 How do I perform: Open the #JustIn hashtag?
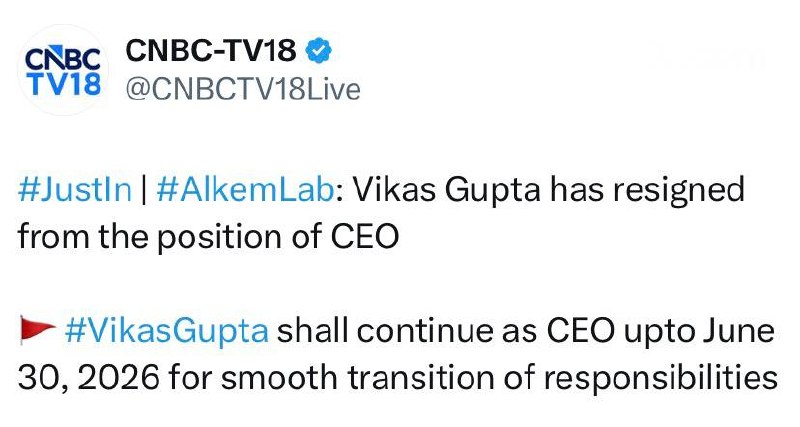pos(74,190)
